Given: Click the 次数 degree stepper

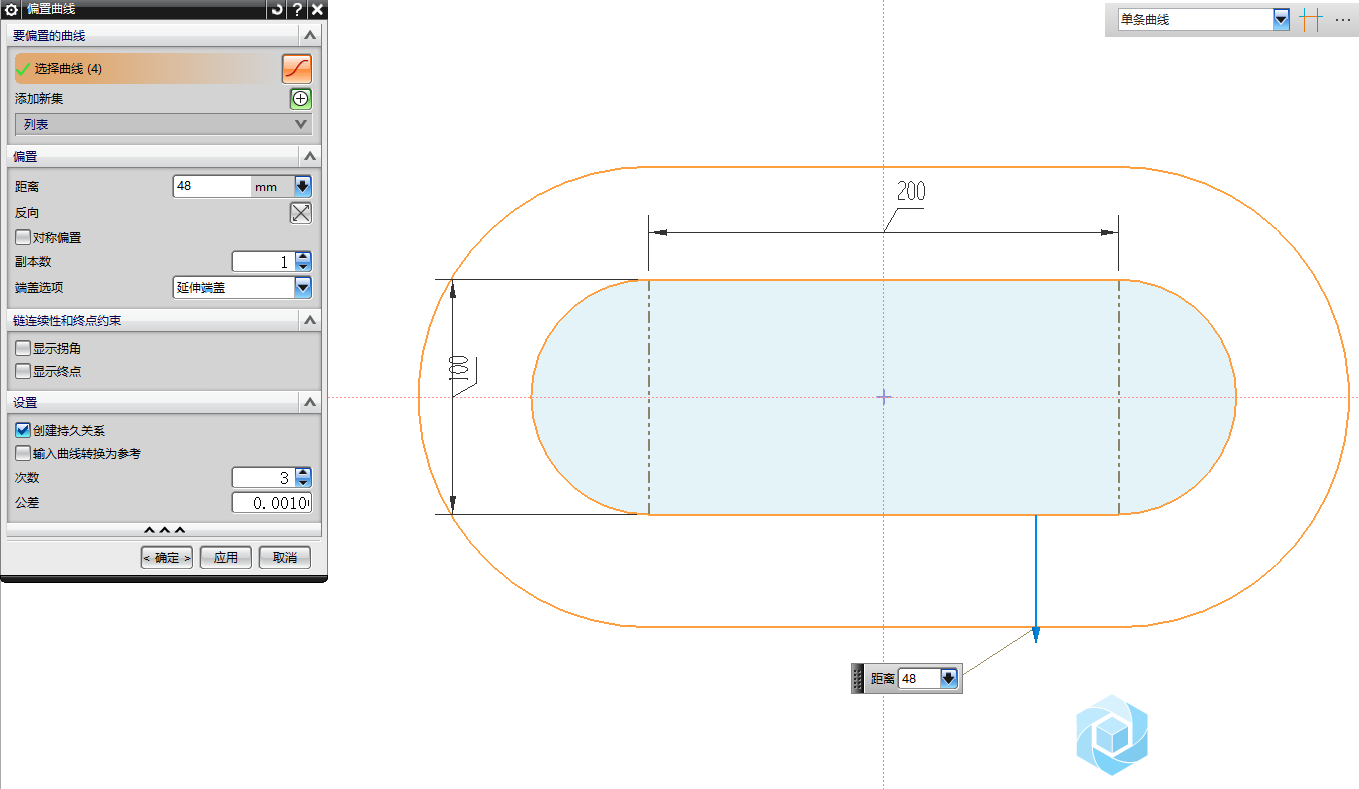Looking at the screenshot, I should tap(303, 478).
